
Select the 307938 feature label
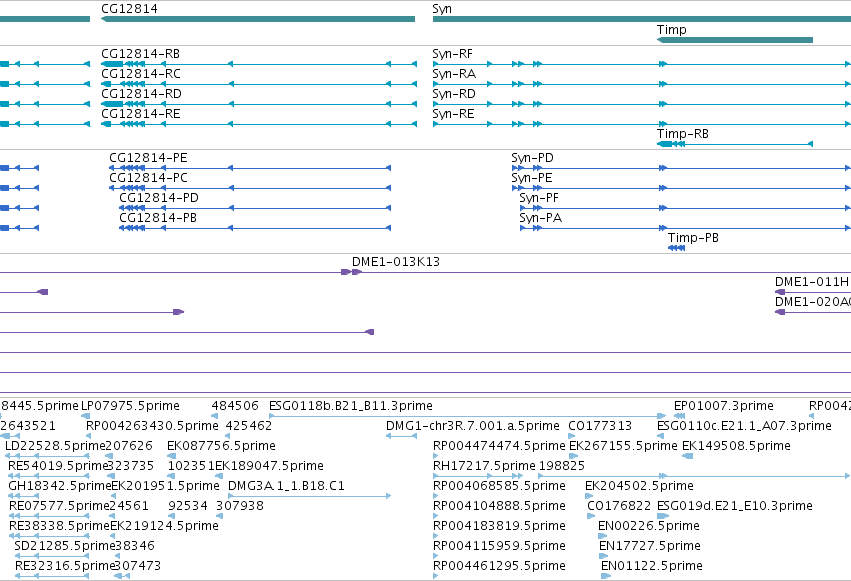coord(240,506)
